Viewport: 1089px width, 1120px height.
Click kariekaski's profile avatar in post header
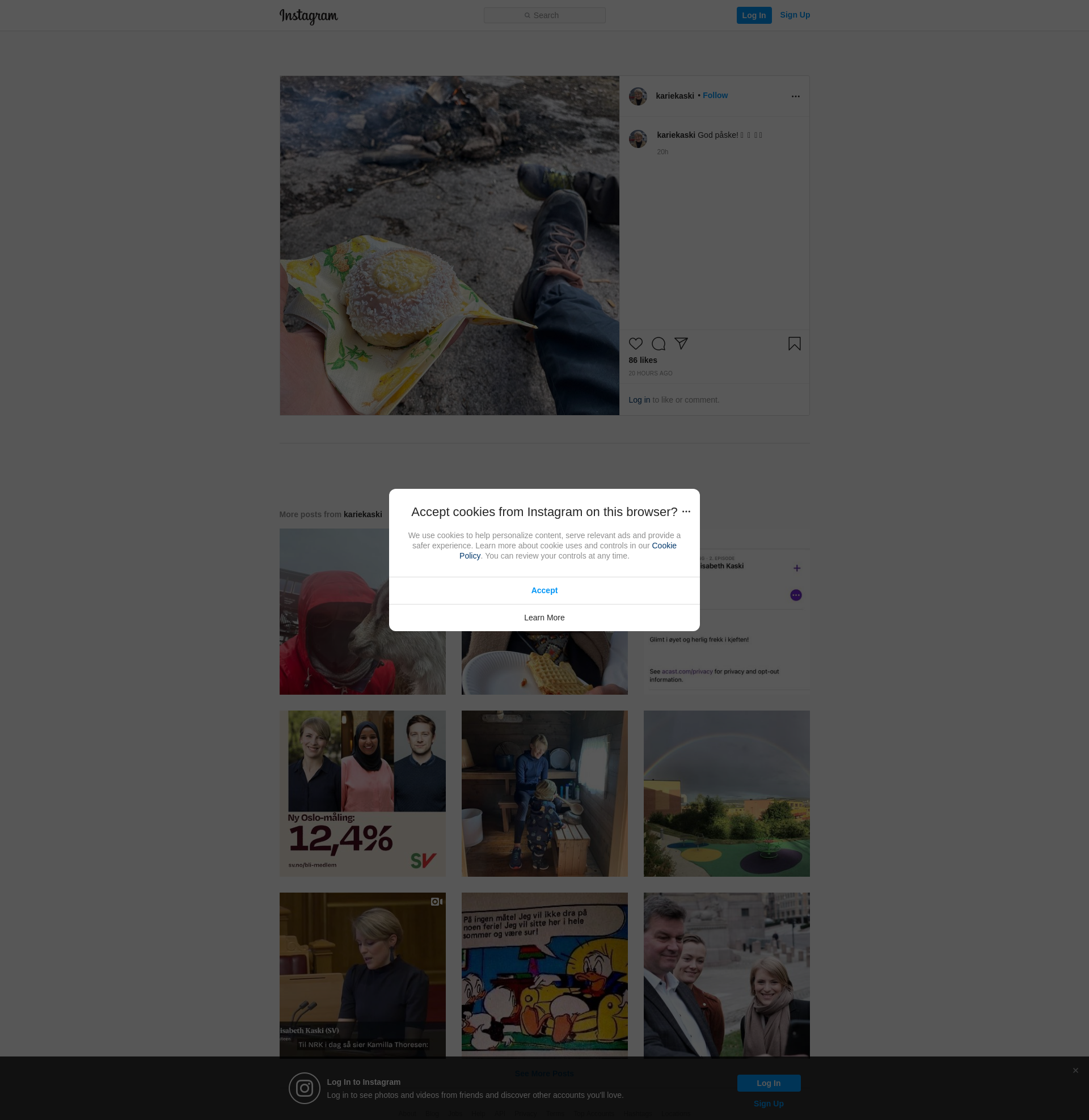pos(638,96)
